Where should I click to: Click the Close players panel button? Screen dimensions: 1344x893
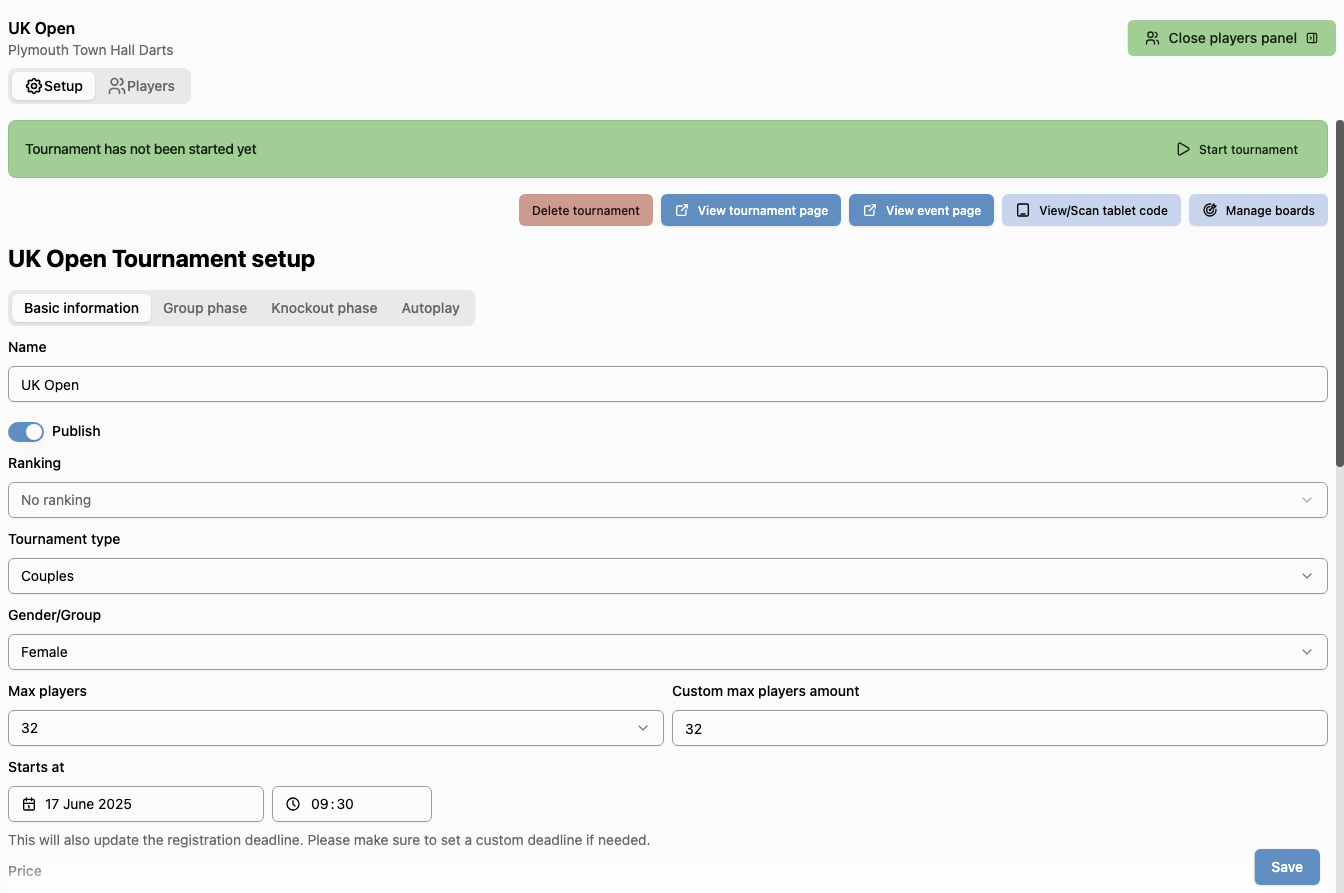[1232, 38]
